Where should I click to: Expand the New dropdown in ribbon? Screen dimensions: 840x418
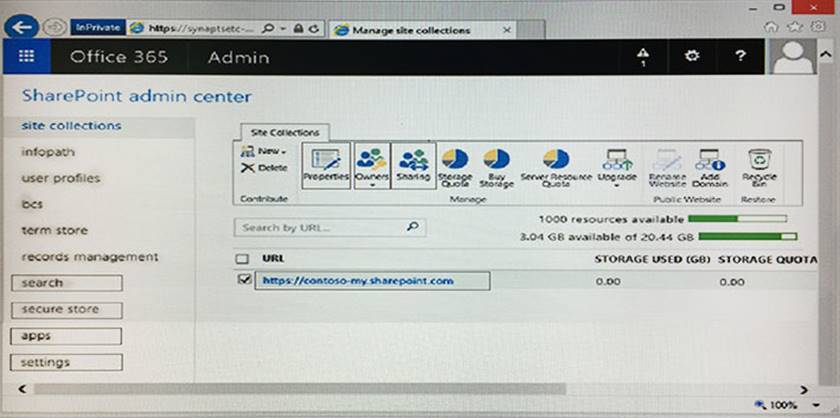click(x=265, y=151)
